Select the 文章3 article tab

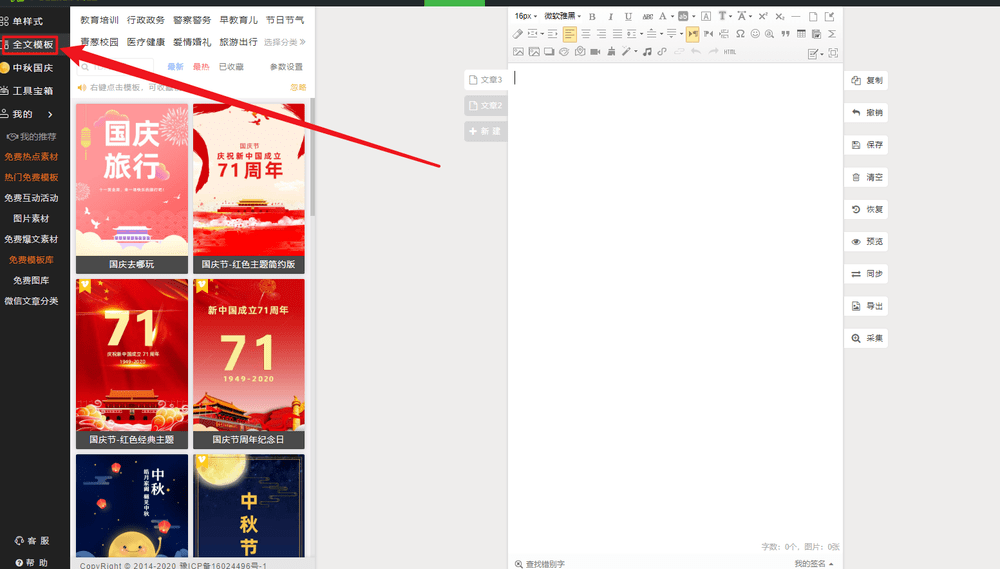pyautogui.click(x=486, y=79)
